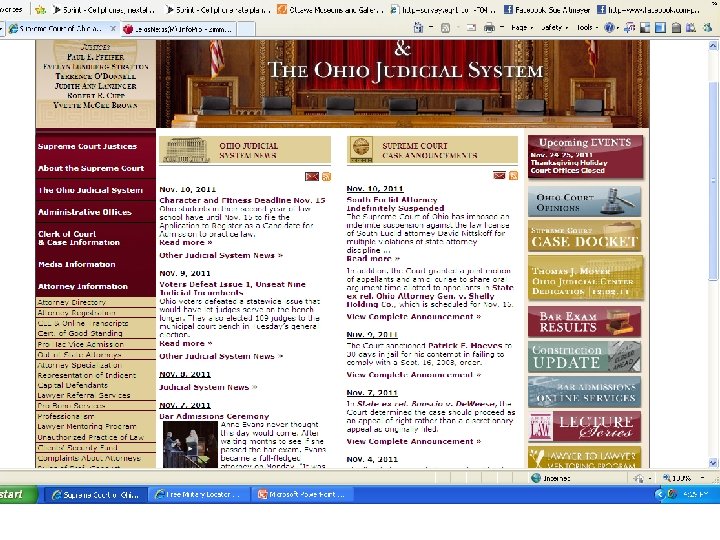Click email icon under Ohio Judicial System News

312,176
